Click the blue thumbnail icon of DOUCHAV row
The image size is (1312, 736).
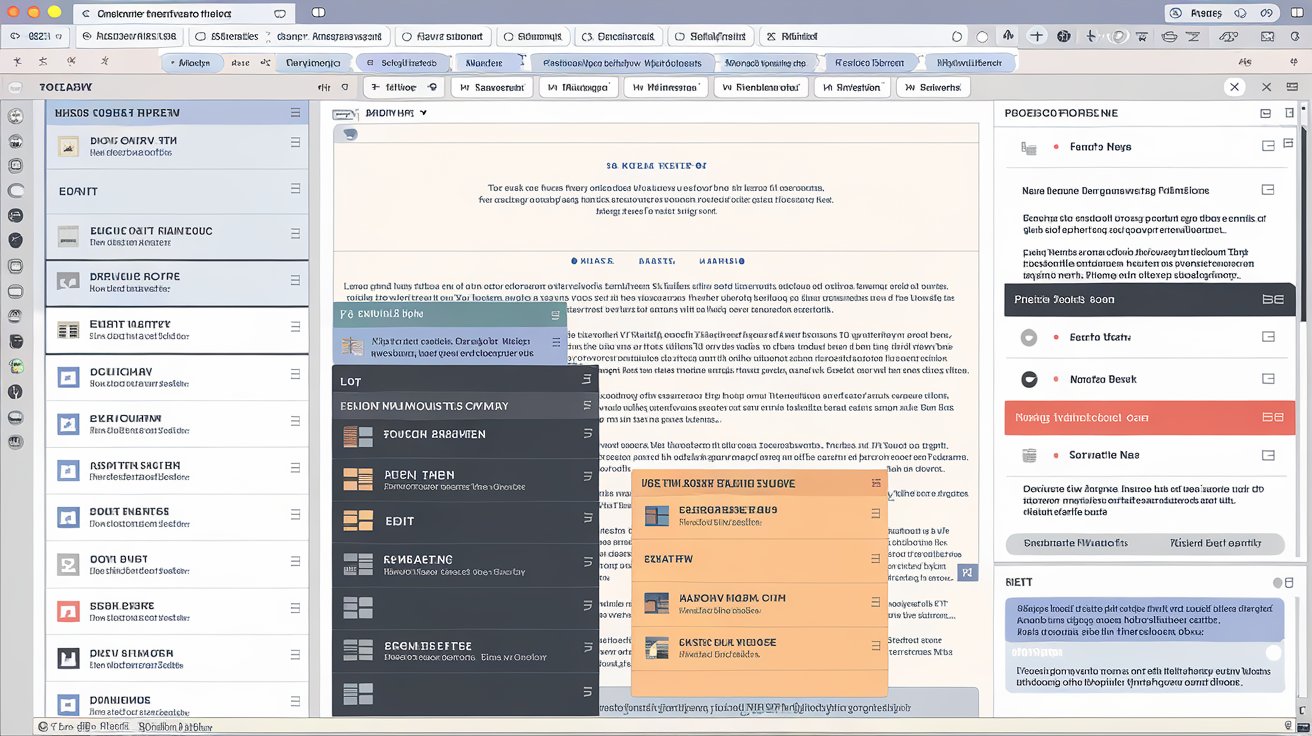tap(68, 377)
